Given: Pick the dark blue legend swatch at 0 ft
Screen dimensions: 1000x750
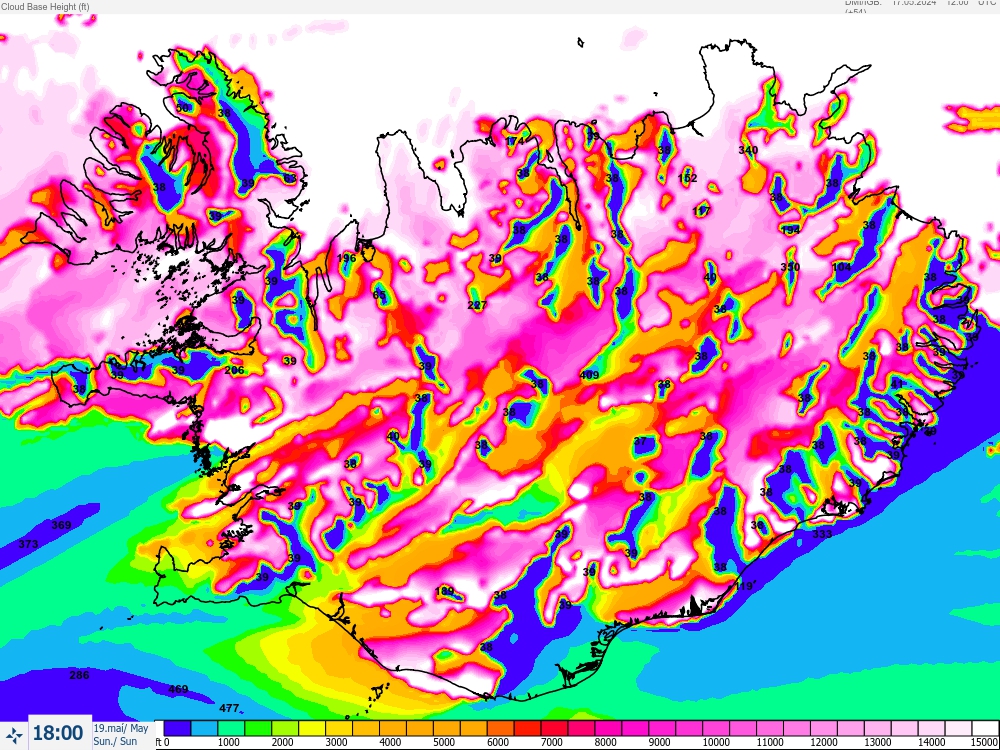Looking at the screenshot, I should point(177,728).
